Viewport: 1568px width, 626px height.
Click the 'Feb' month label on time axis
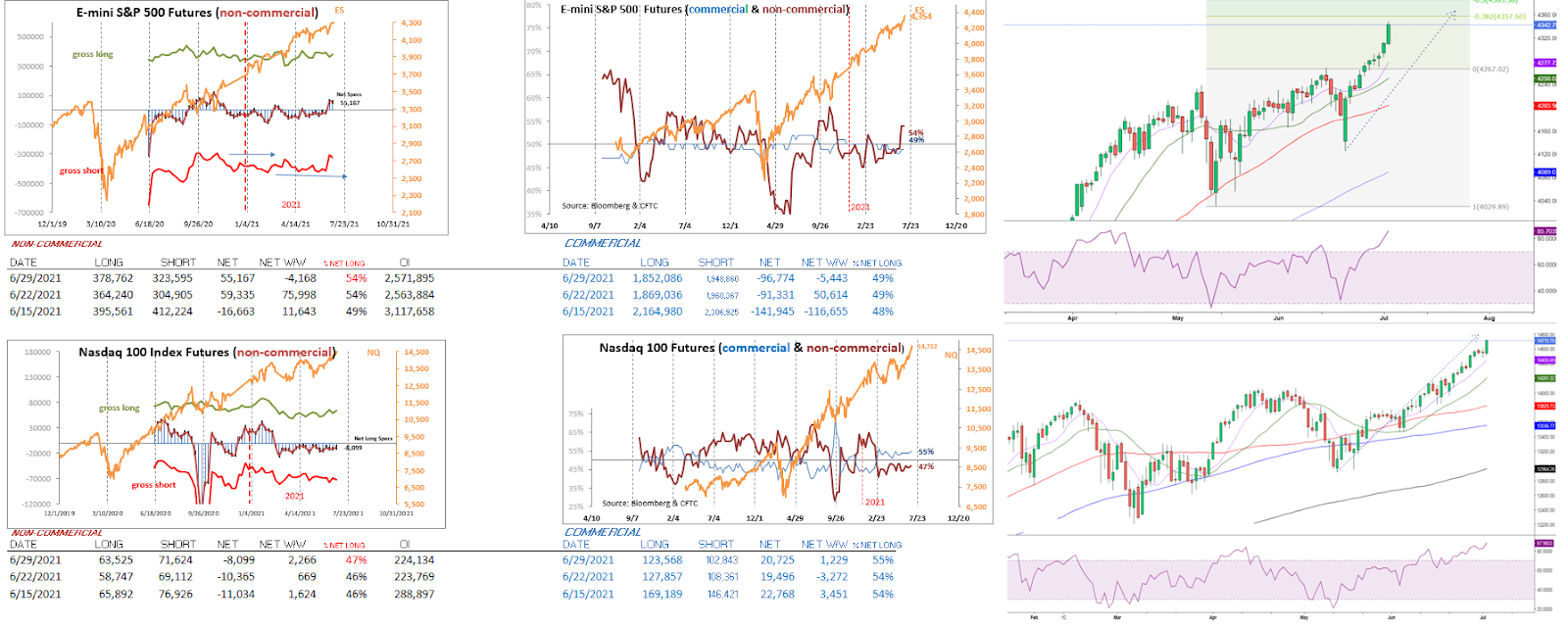(x=1034, y=617)
